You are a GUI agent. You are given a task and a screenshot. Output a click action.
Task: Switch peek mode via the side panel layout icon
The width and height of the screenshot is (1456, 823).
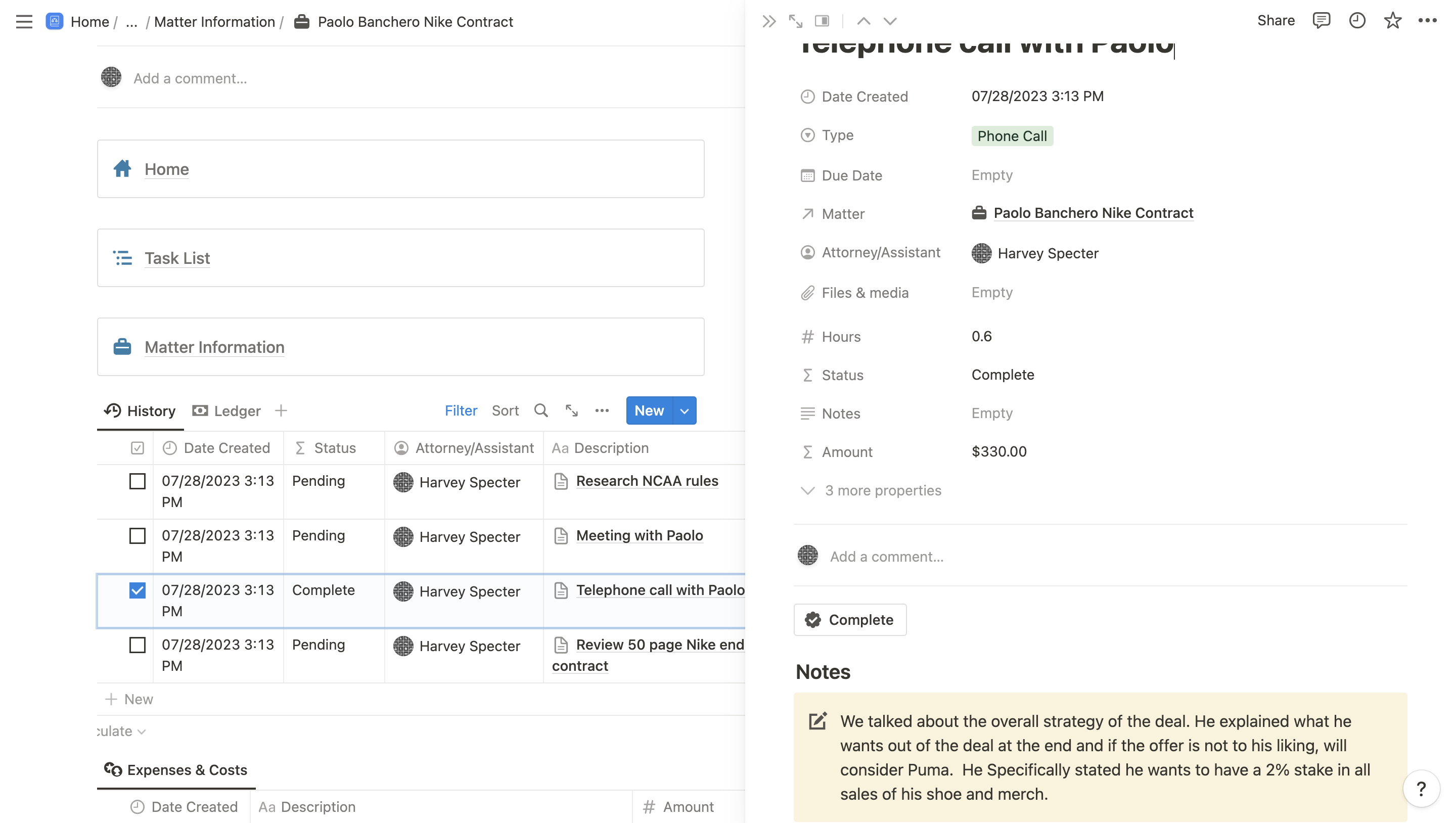(x=822, y=21)
